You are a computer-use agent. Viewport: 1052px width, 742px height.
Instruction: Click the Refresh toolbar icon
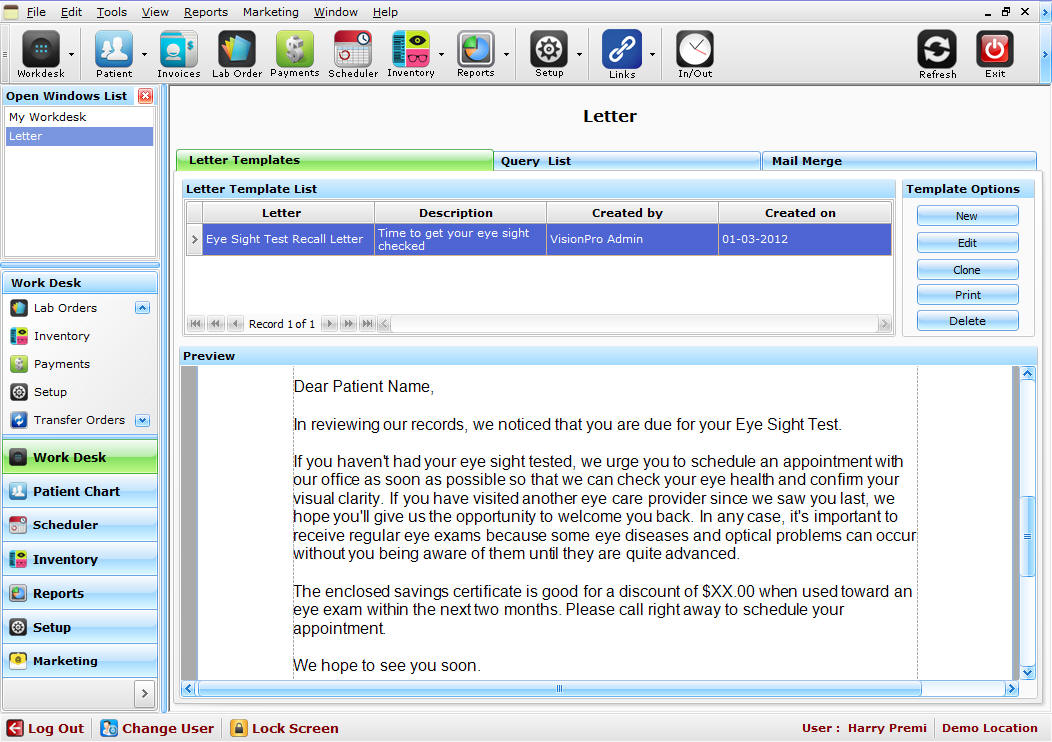point(937,51)
